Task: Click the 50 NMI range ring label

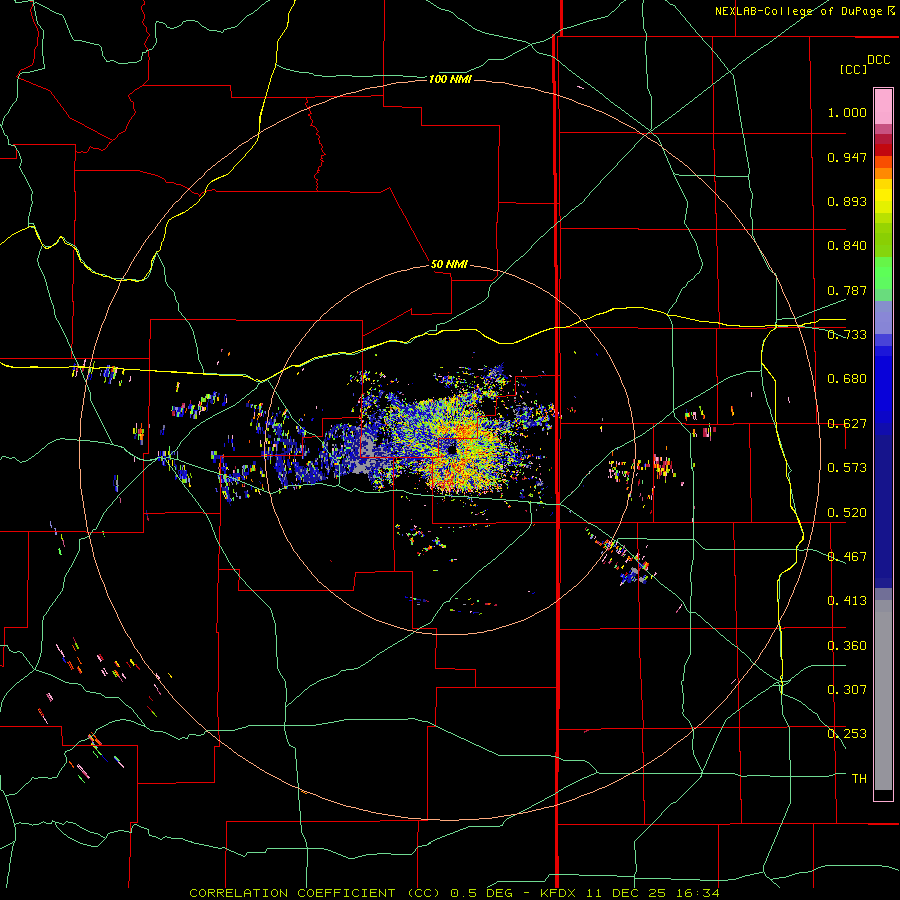Action: (x=449, y=264)
